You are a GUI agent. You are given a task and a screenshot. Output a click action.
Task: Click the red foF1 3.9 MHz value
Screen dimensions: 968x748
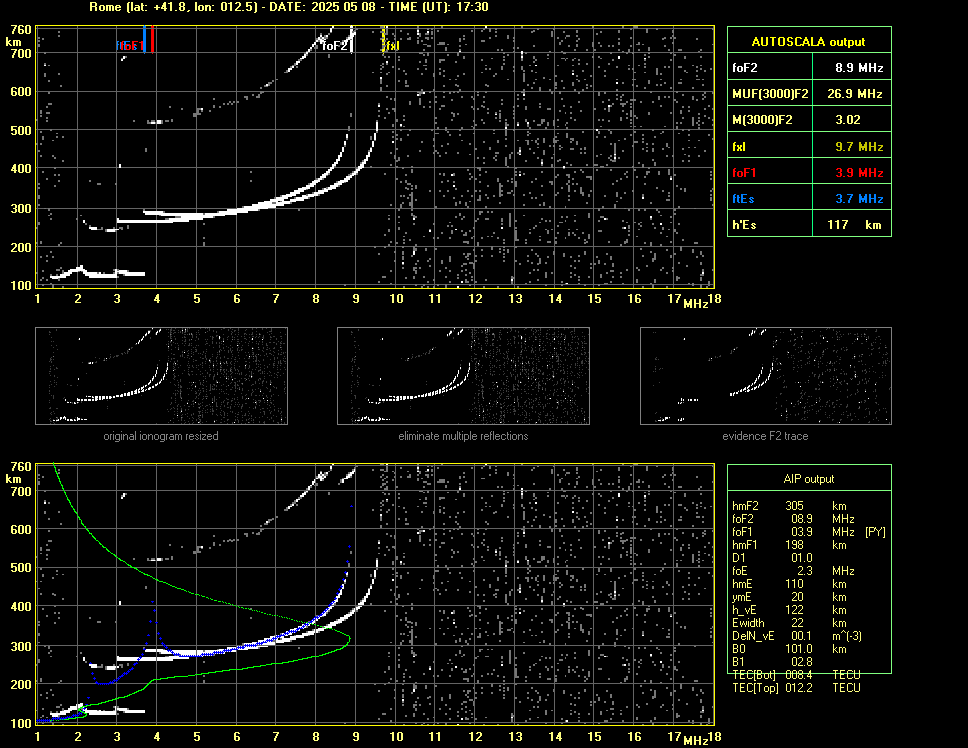click(859, 173)
